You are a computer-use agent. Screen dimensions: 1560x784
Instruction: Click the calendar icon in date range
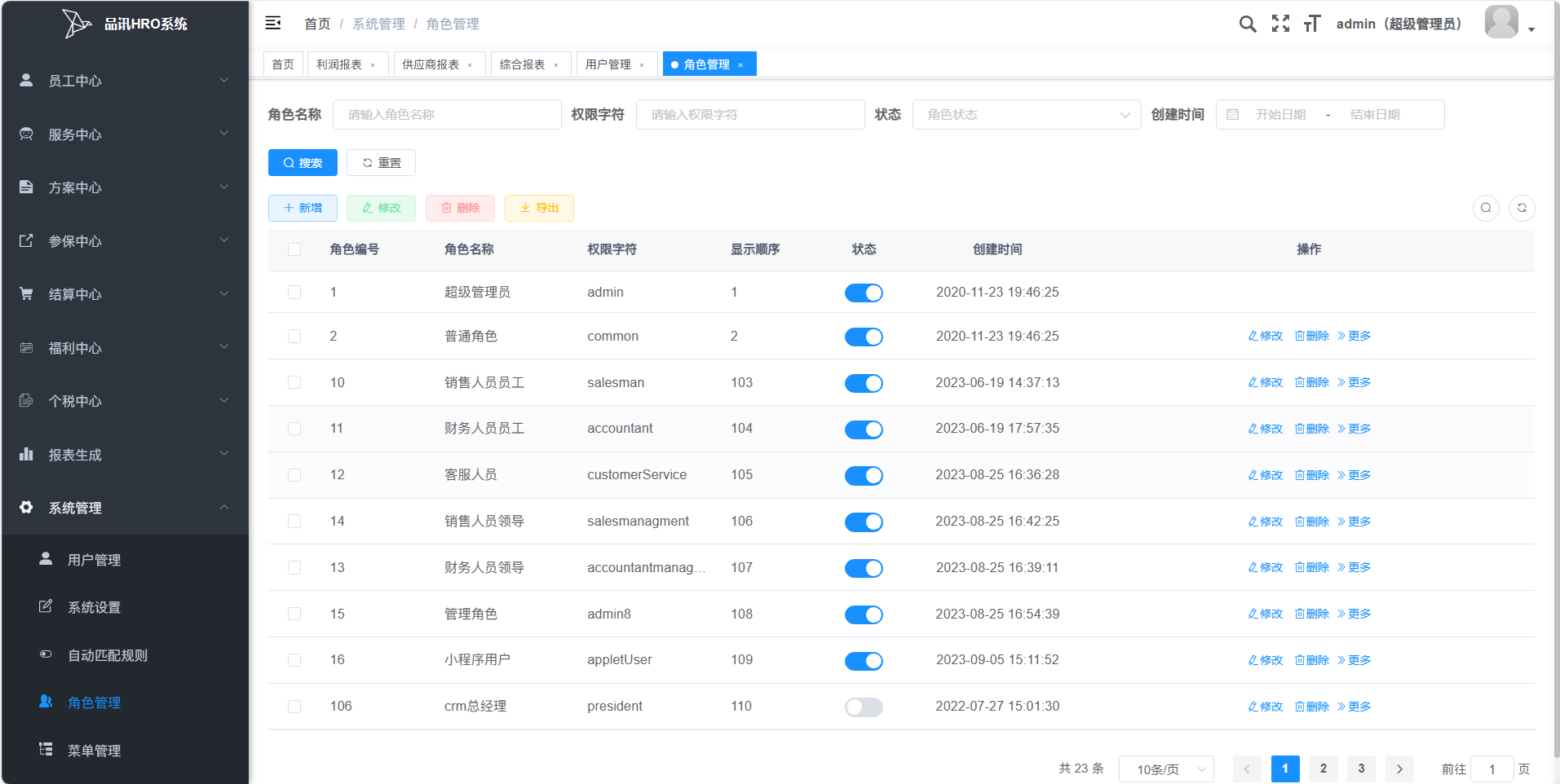point(1233,115)
